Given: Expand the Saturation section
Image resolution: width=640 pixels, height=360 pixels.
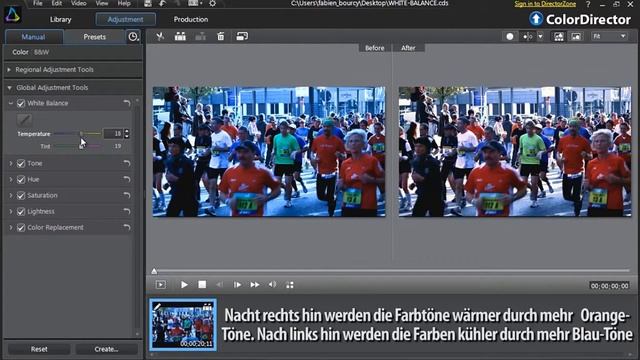Looking at the screenshot, I should (11, 196).
